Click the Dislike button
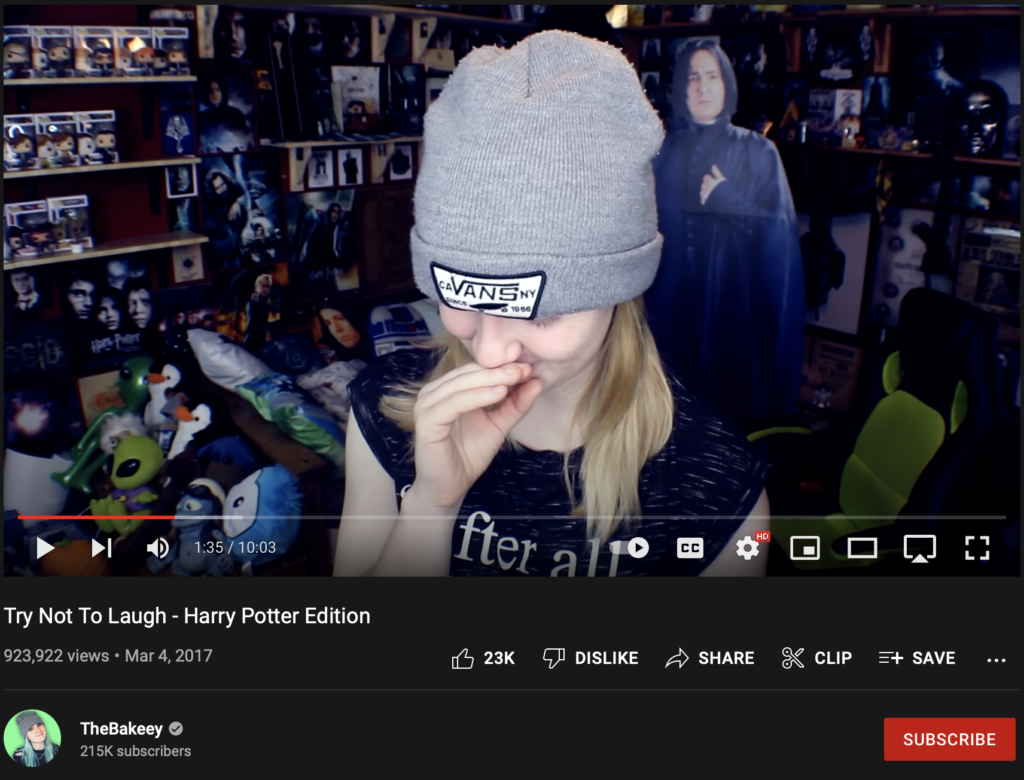The image size is (1024, 780). coord(590,658)
